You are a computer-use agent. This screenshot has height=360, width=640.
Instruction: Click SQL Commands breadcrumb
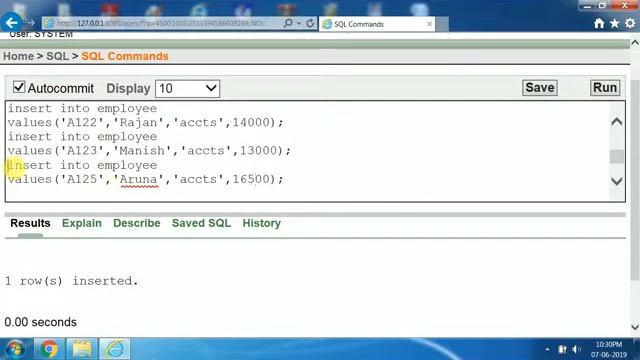(x=125, y=56)
